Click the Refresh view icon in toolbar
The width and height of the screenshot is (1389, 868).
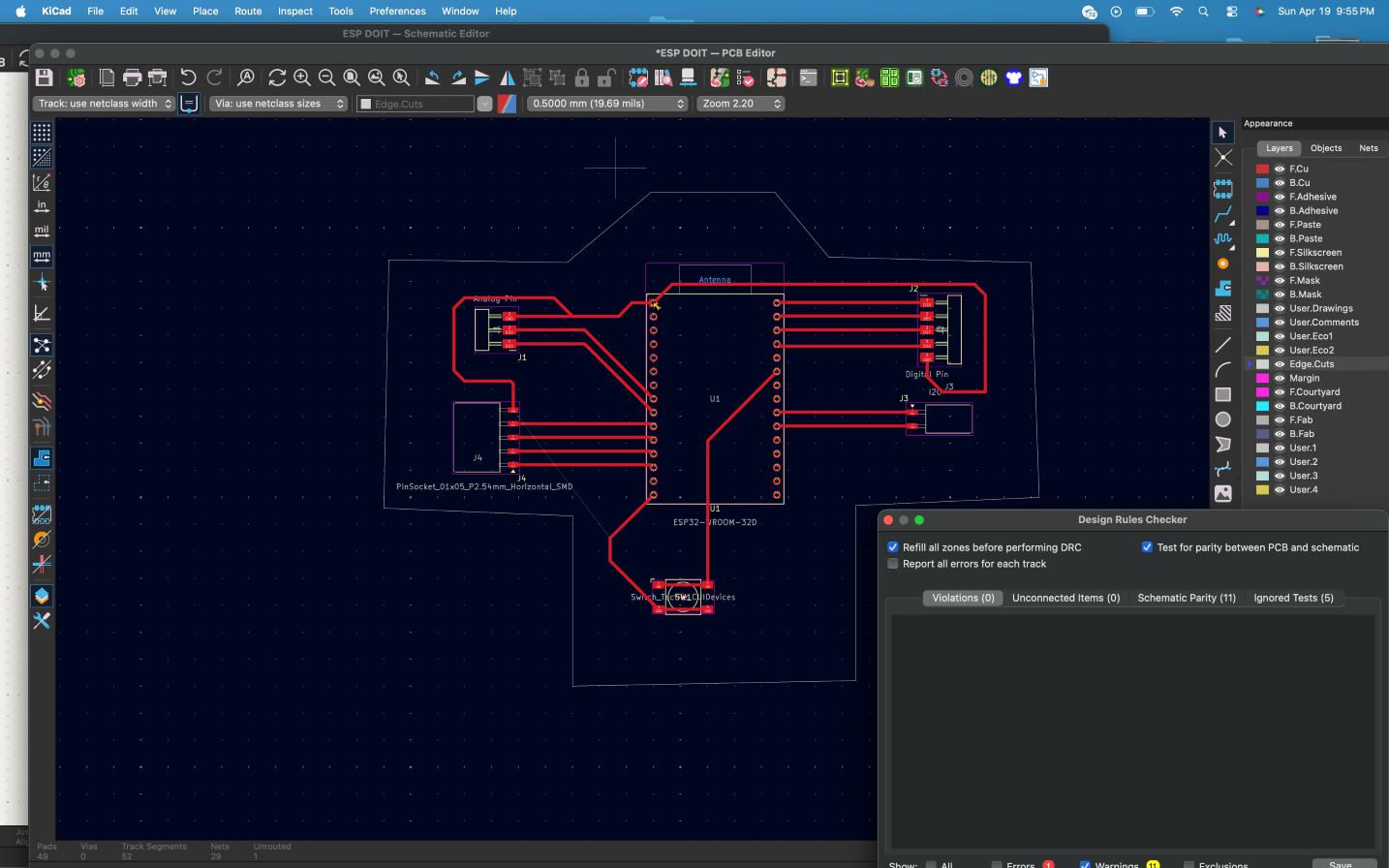pos(277,77)
